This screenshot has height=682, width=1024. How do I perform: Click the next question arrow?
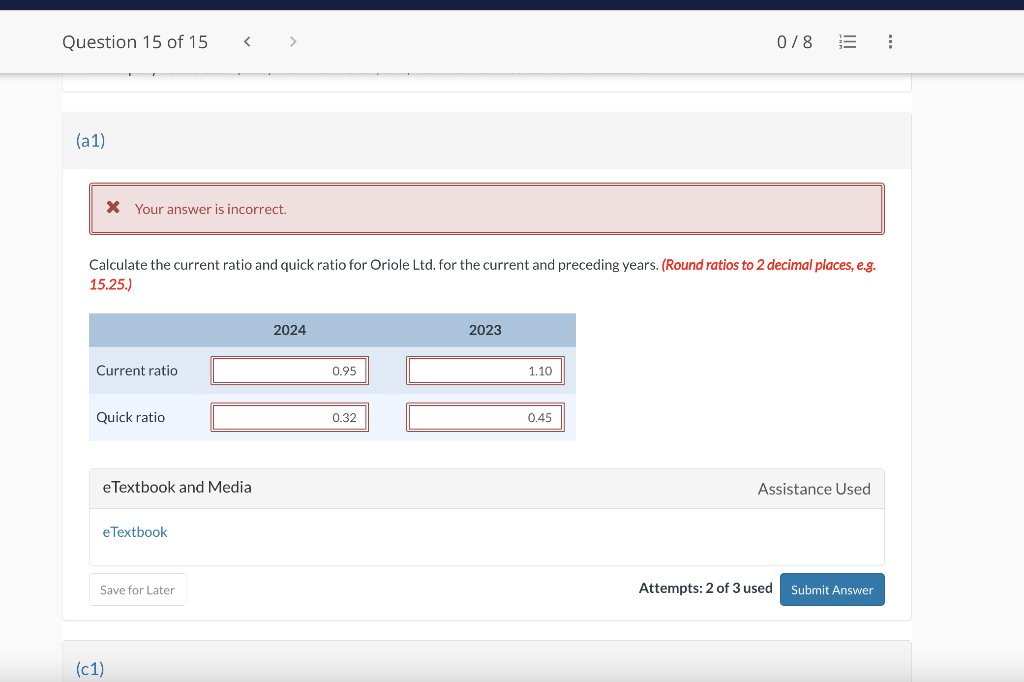292,41
